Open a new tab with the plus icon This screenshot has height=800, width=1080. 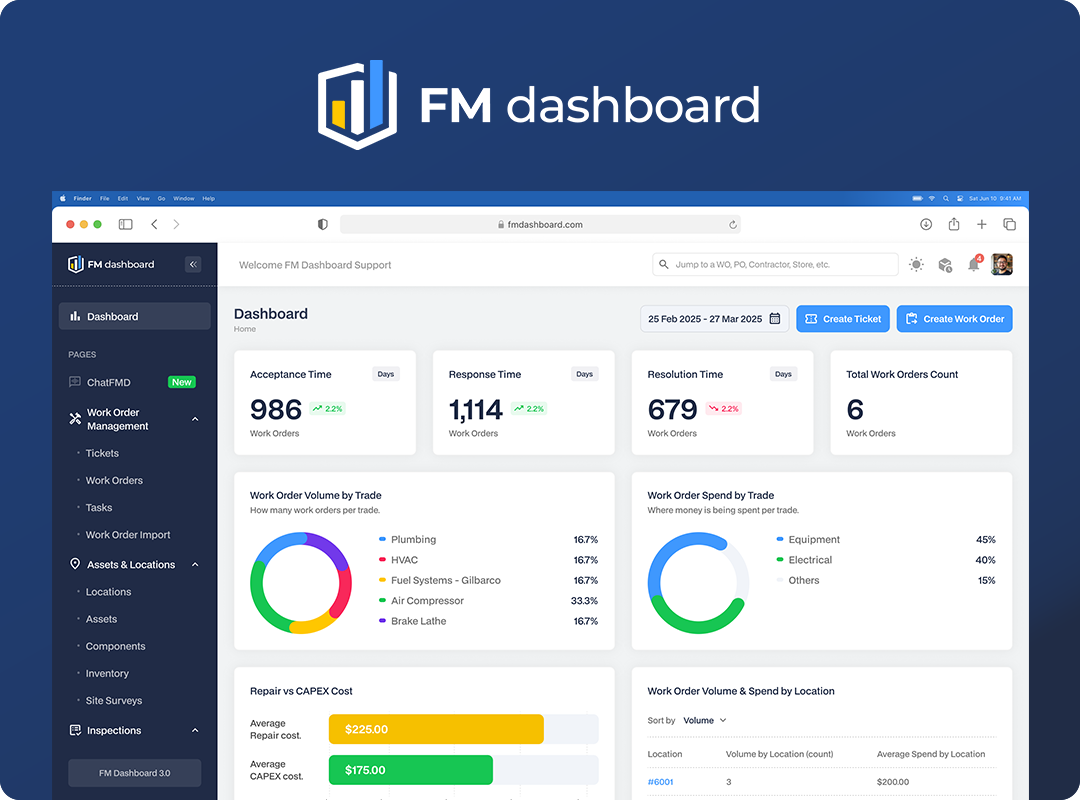click(982, 224)
